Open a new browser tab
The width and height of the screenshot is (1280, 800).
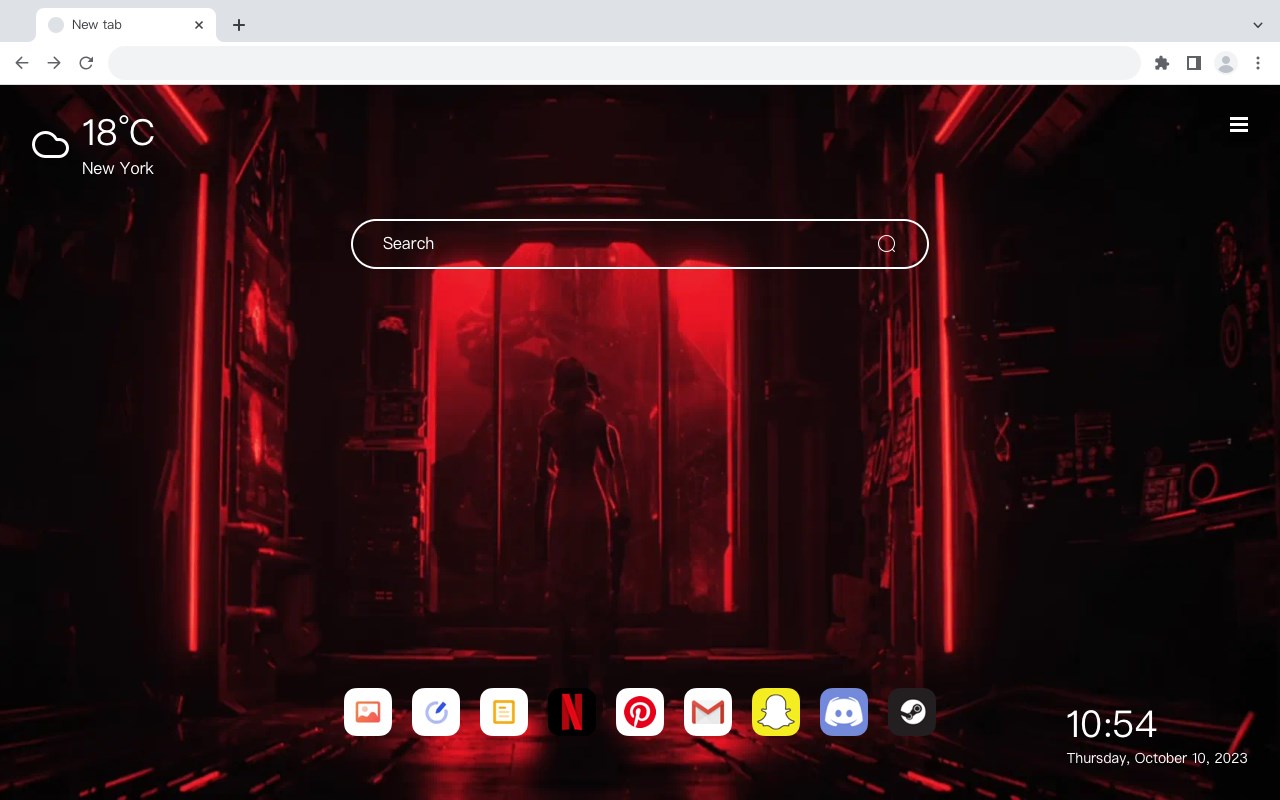click(x=238, y=25)
